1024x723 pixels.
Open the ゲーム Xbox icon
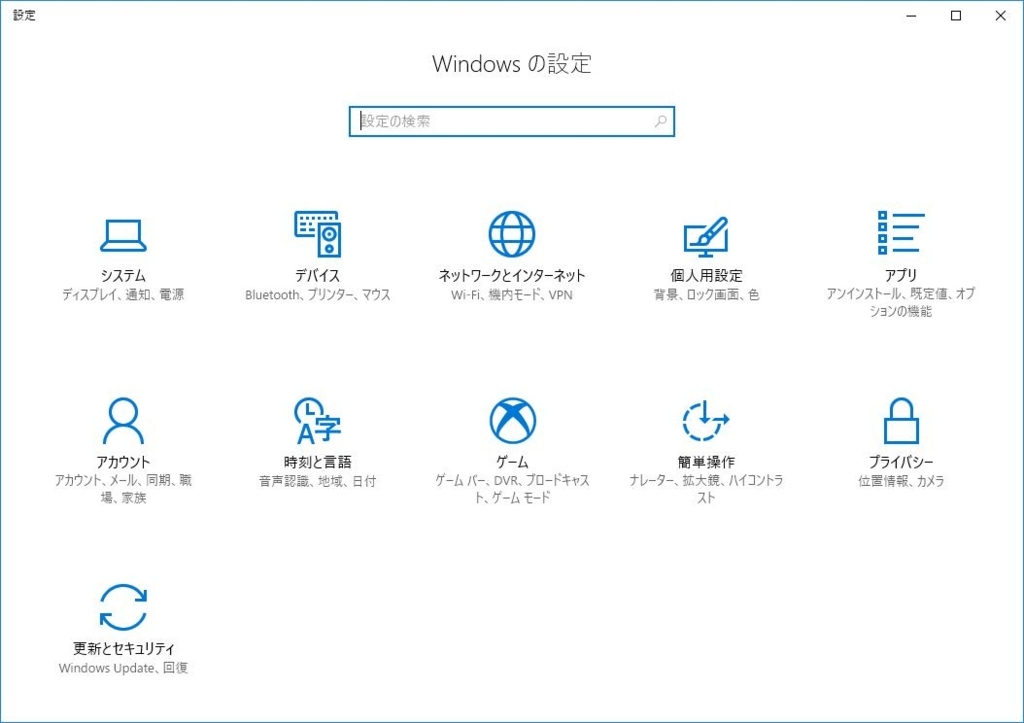coord(513,421)
